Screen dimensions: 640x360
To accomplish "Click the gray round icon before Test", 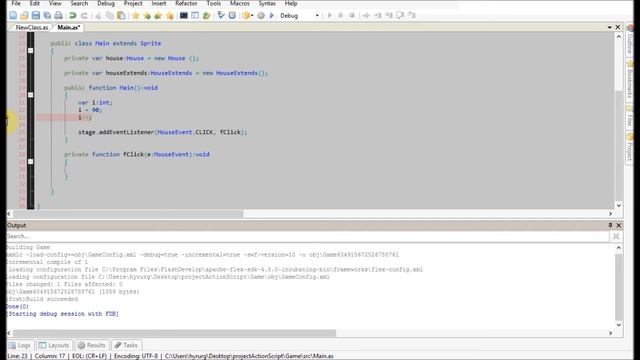I will coord(261,16).
